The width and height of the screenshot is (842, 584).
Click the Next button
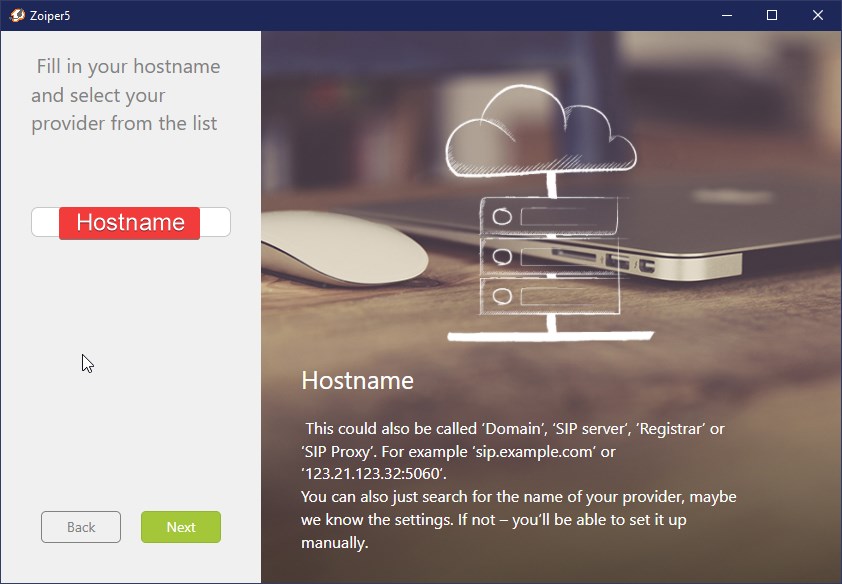coord(180,527)
